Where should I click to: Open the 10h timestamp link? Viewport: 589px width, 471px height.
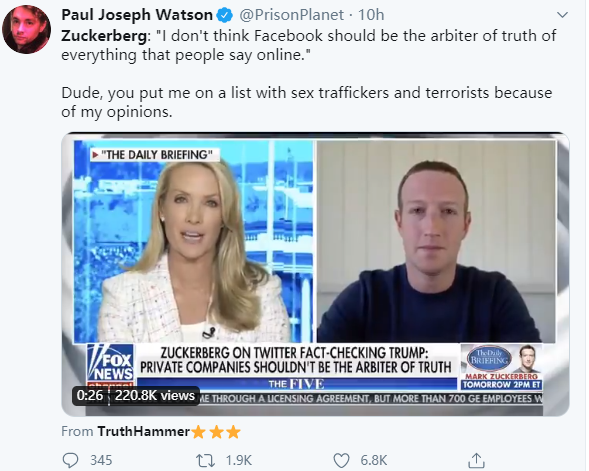371,15
